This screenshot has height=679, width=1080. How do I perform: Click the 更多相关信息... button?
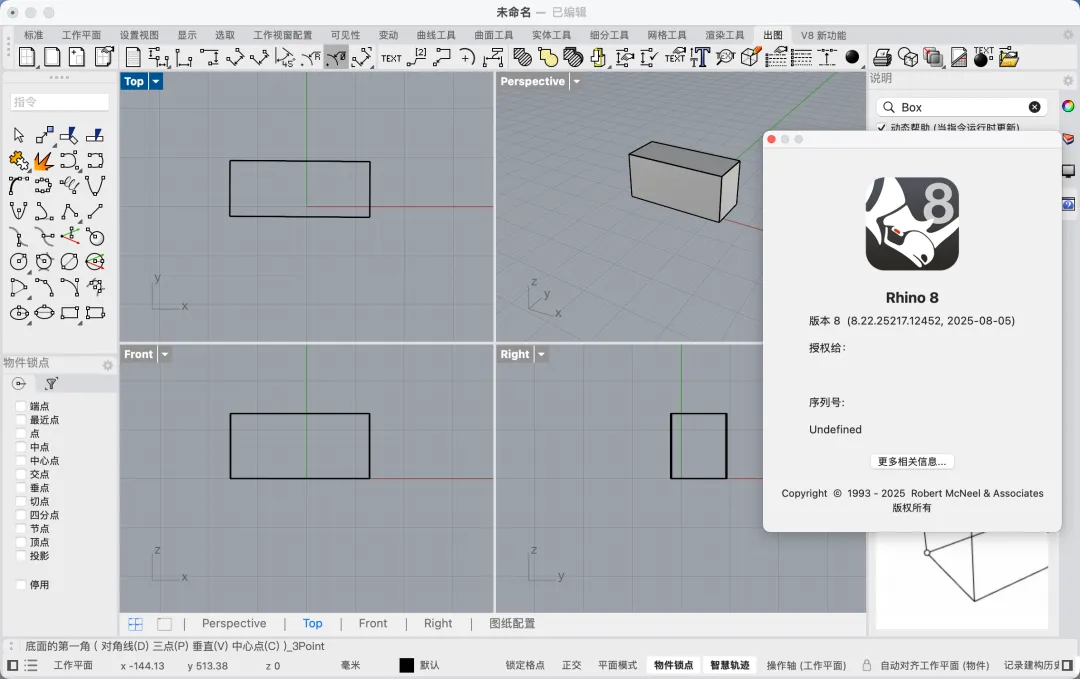point(911,461)
